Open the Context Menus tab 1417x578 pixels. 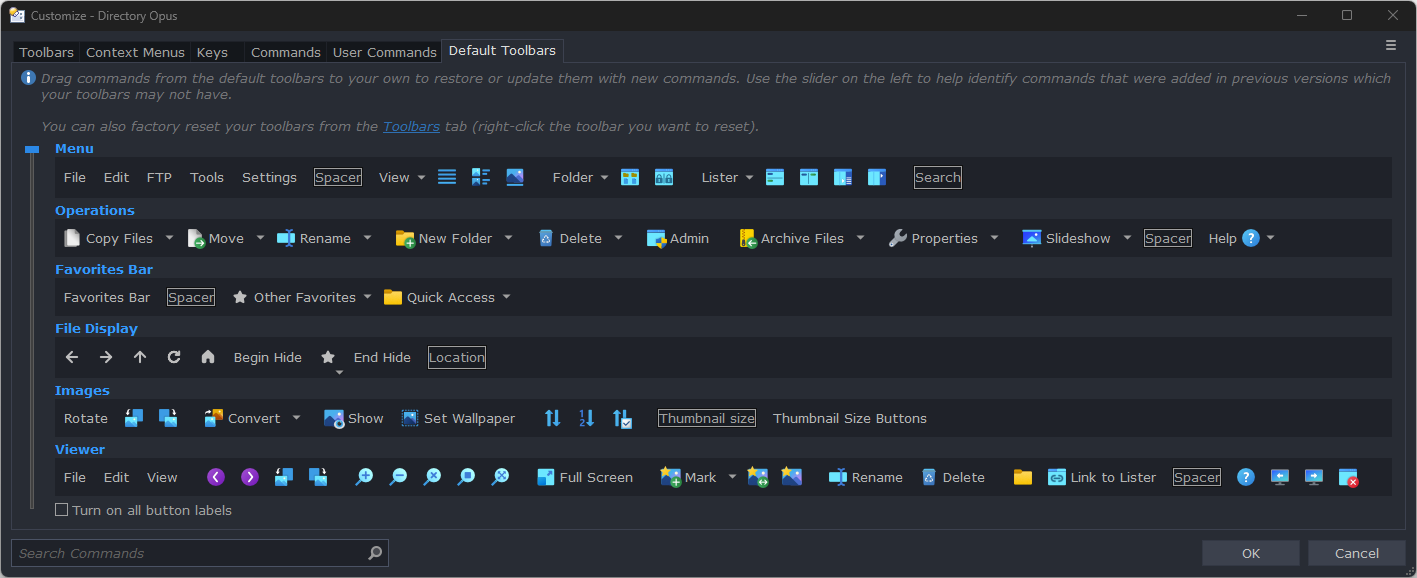tap(135, 52)
